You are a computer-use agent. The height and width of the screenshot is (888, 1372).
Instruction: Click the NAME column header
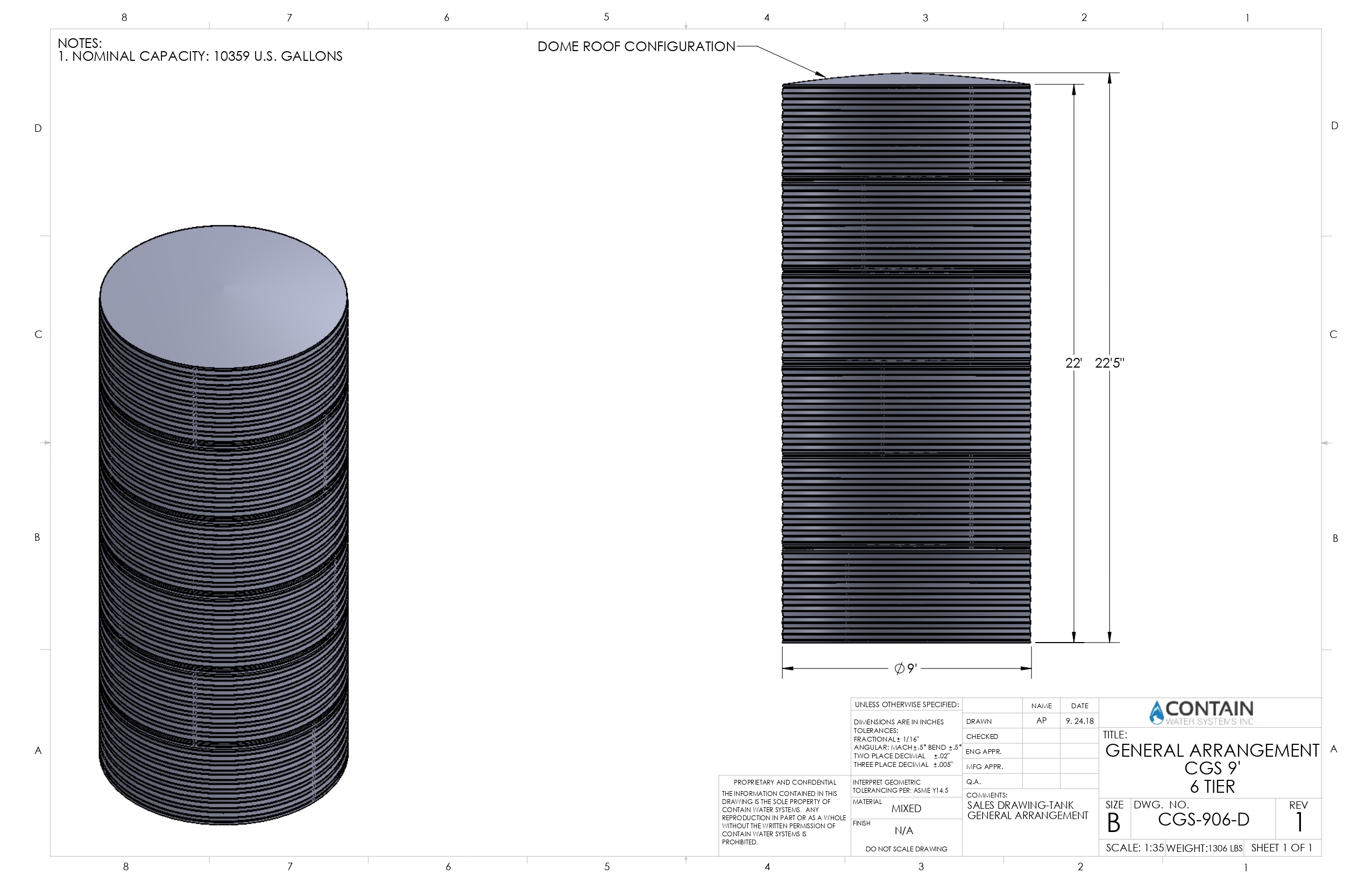1041,706
